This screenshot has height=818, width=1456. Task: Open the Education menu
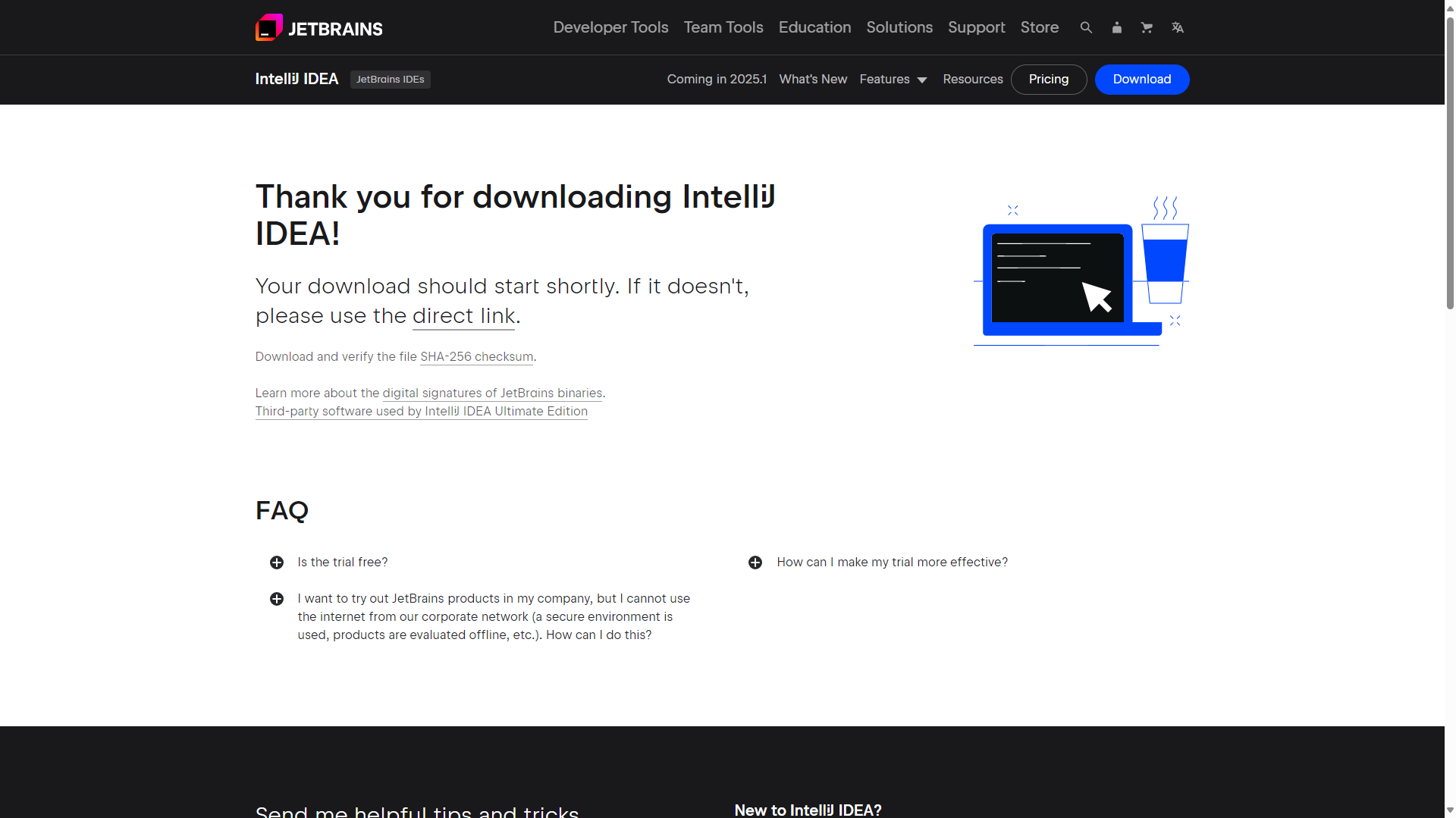click(x=814, y=27)
